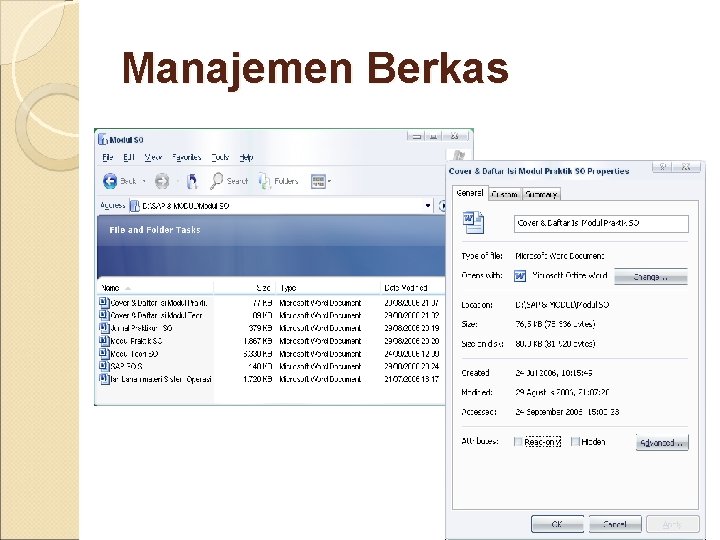Click the Modul Praktik SO file name
Viewport: 720px width, 540px height.
(136, 341)
